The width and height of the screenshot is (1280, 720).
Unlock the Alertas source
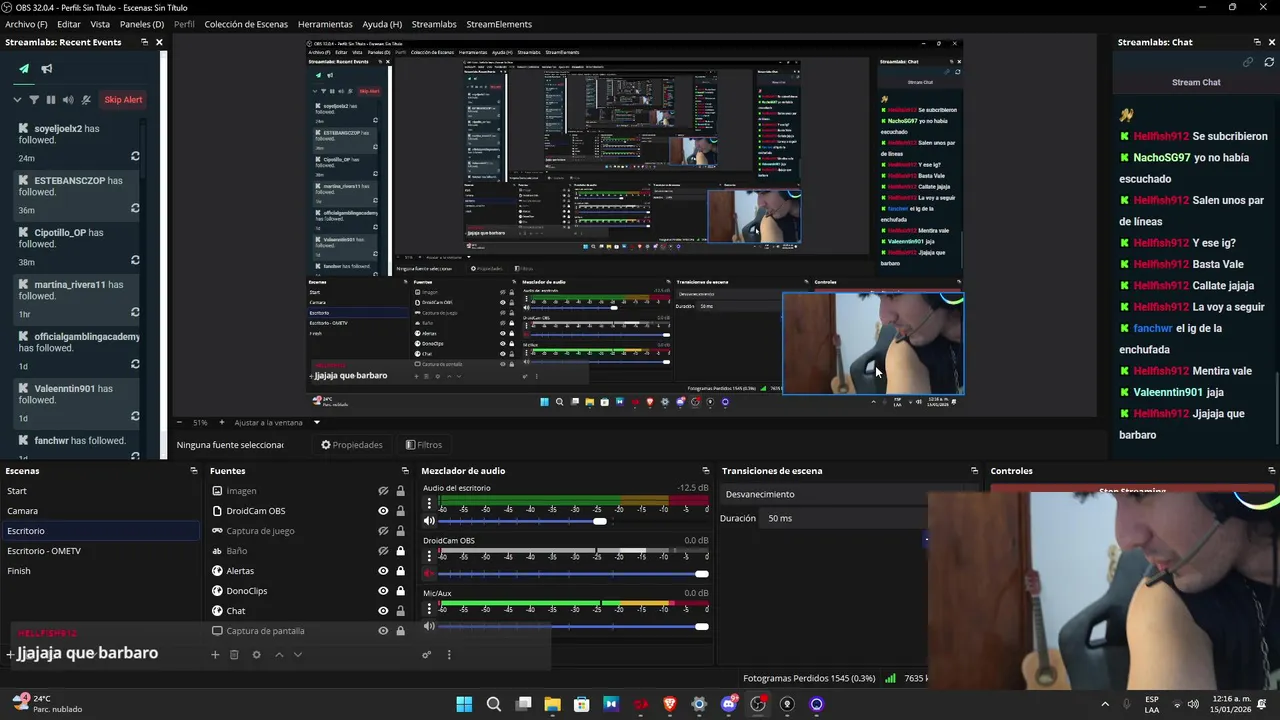(401, 571)
